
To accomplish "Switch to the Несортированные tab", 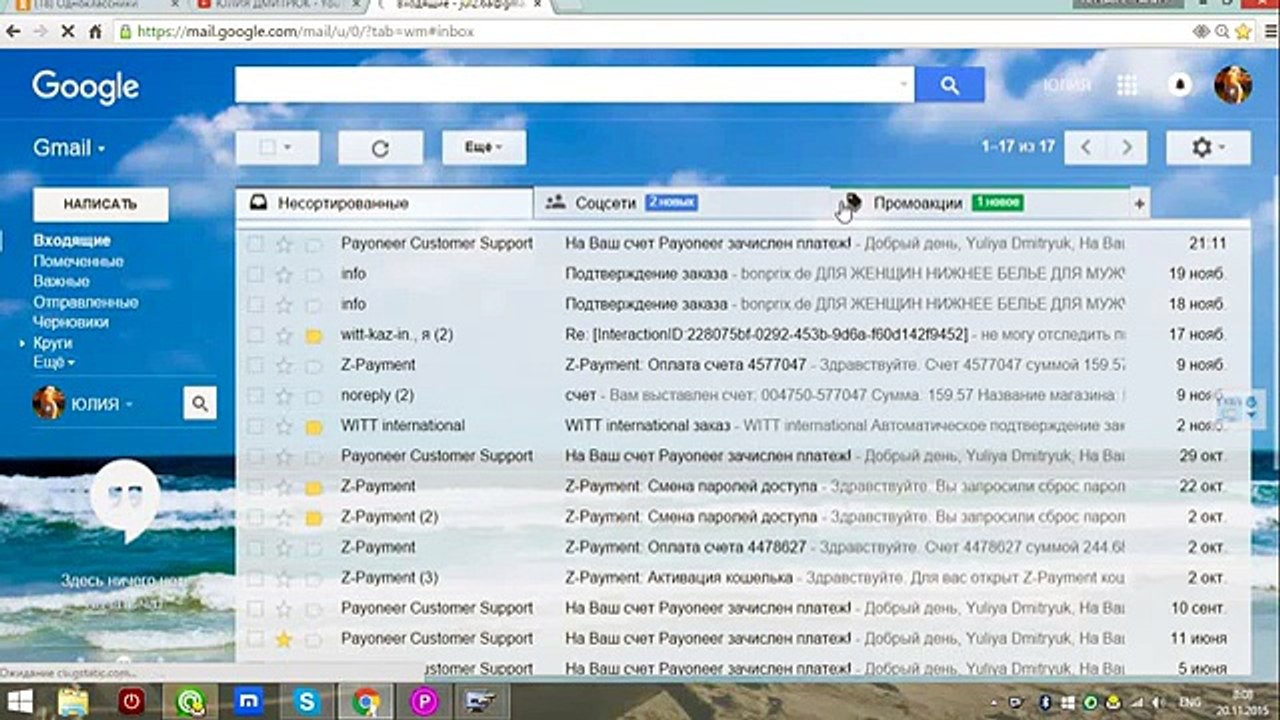I will point(385,203).
